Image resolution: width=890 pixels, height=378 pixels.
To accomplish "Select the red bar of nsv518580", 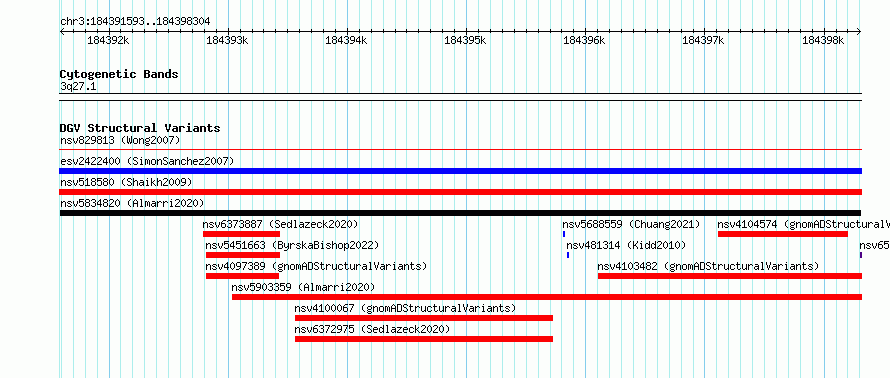I will tap(460, 192).
